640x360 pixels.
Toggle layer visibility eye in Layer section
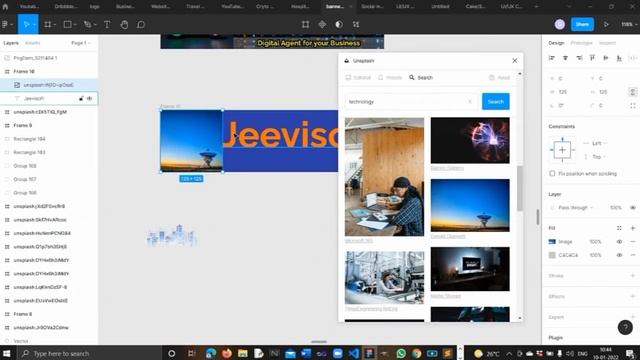pyautogui.click(x=633, y=208)
